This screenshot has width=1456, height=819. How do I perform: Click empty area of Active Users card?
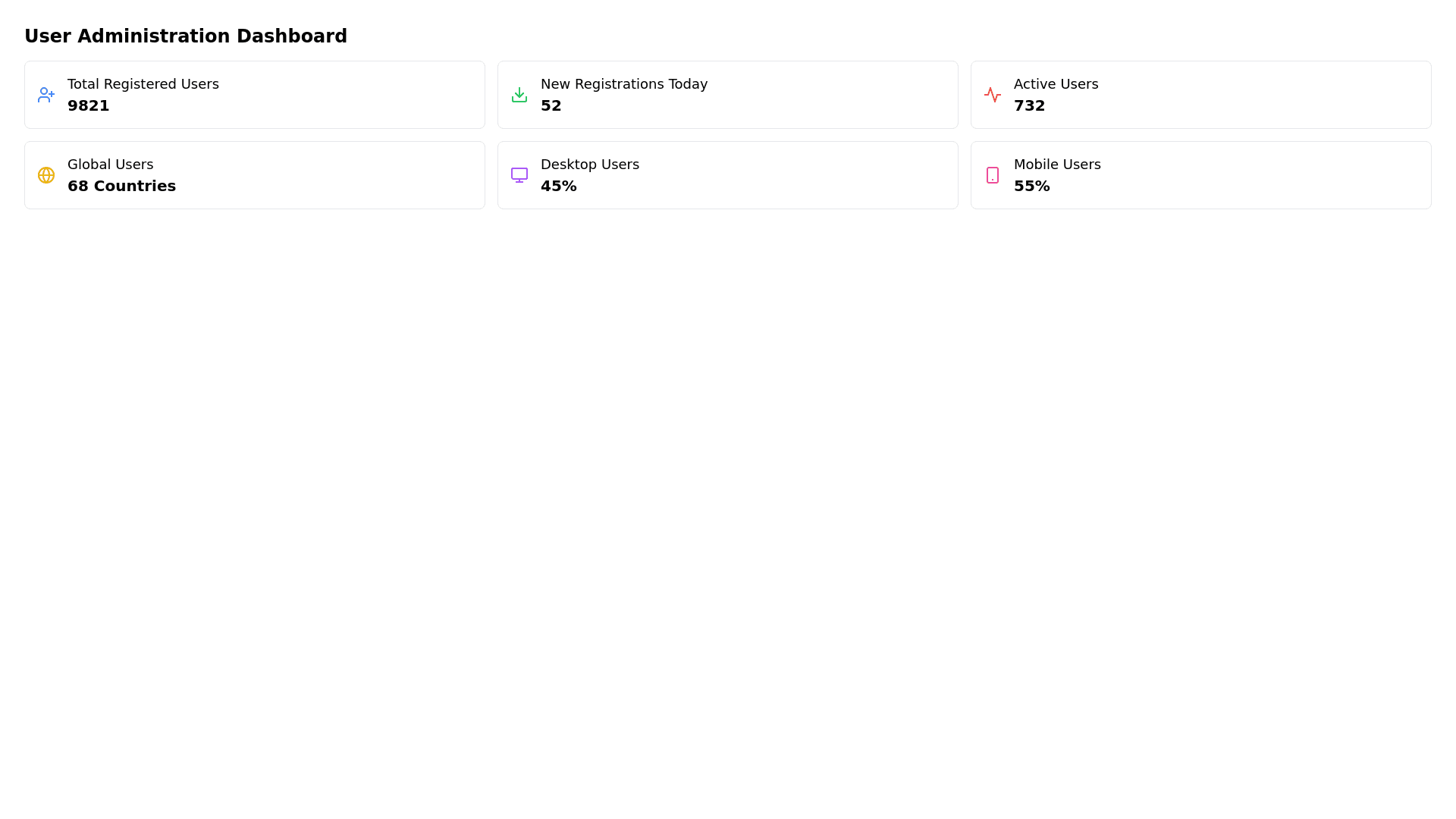(x=1274, y=95)
